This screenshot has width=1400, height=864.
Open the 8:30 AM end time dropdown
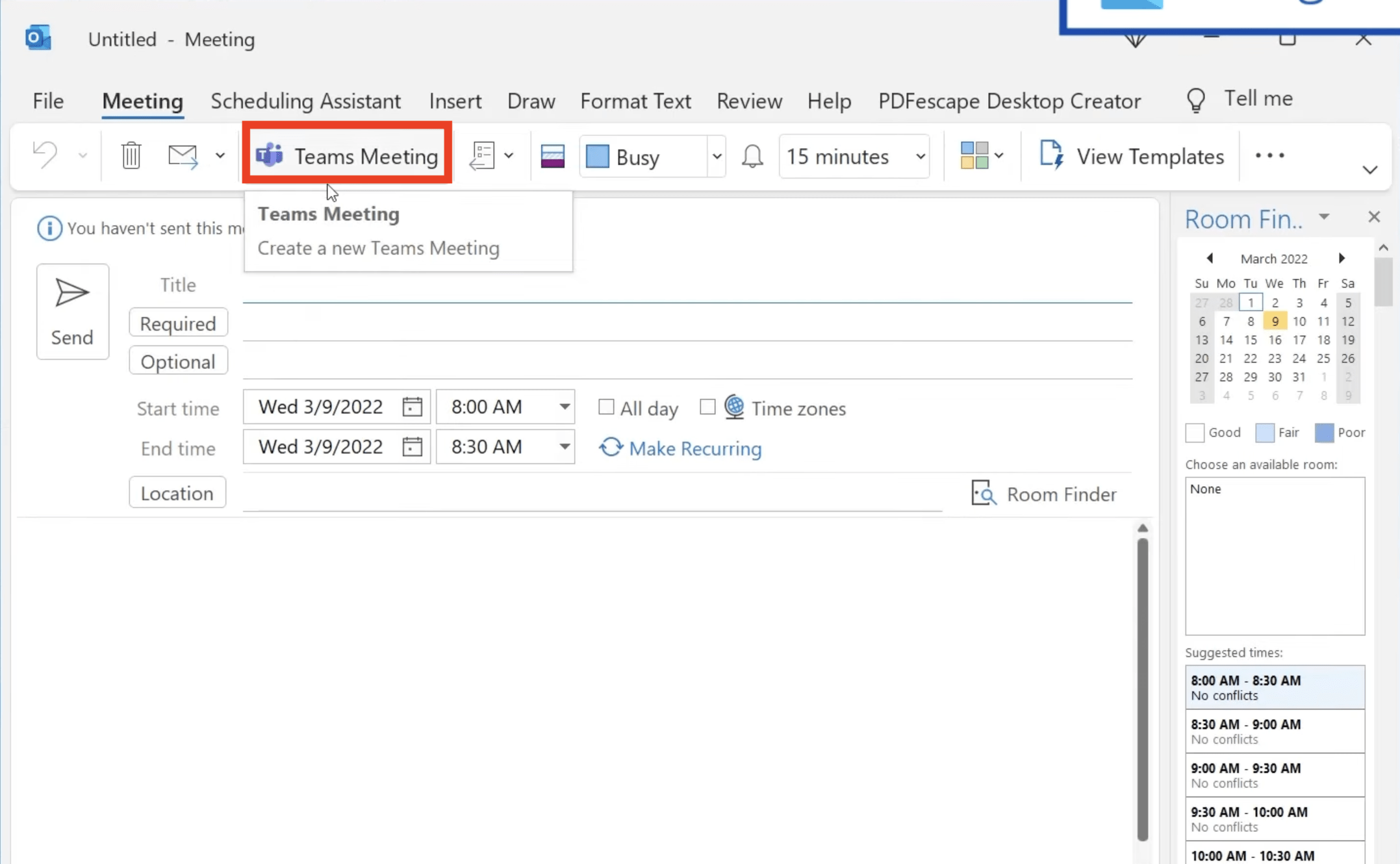click(x=565, y=447)
